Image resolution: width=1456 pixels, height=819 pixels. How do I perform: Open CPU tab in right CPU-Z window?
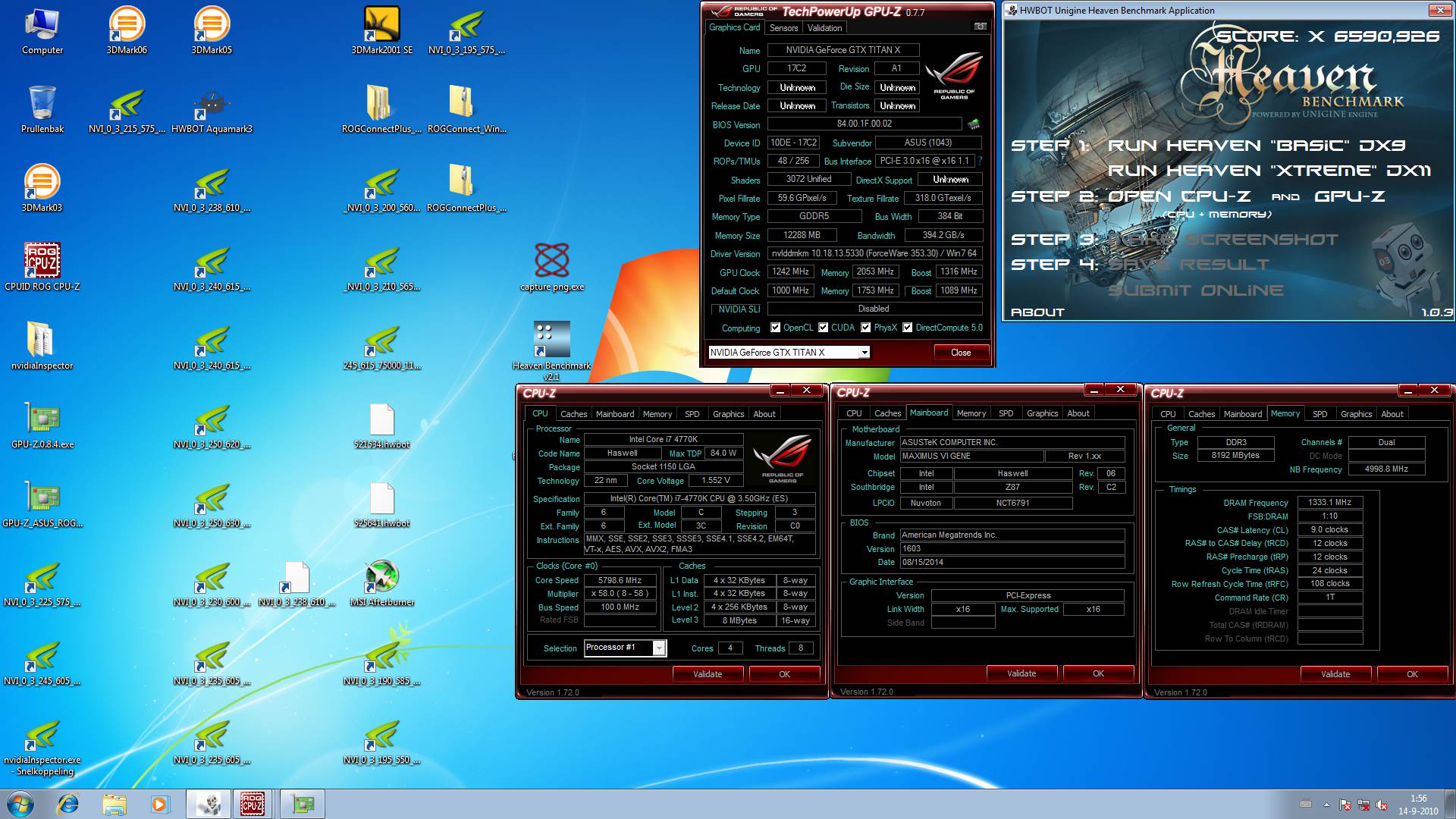point(1168,414)
